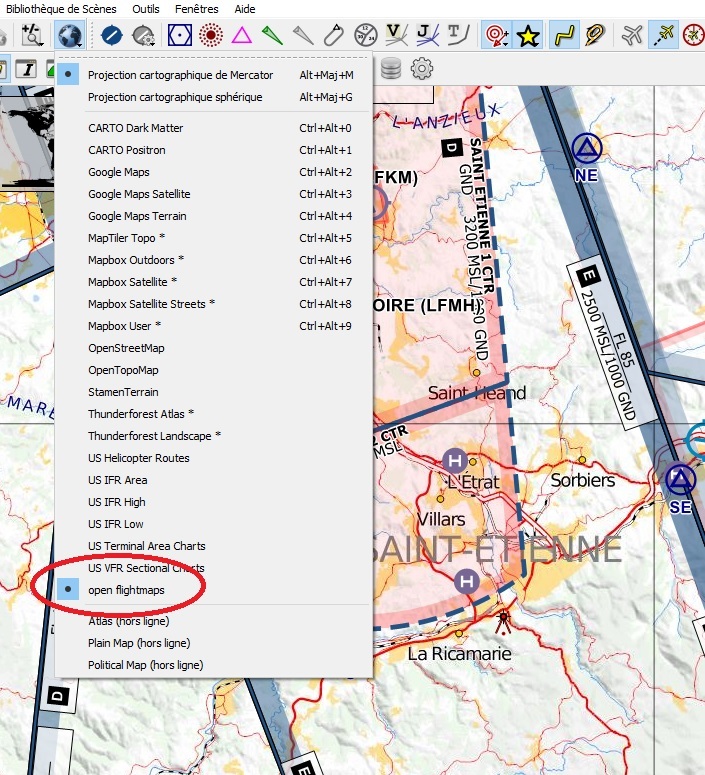Click the SE reporting point triangle on map
The image size is (705, 775).
tap(680, 478)
